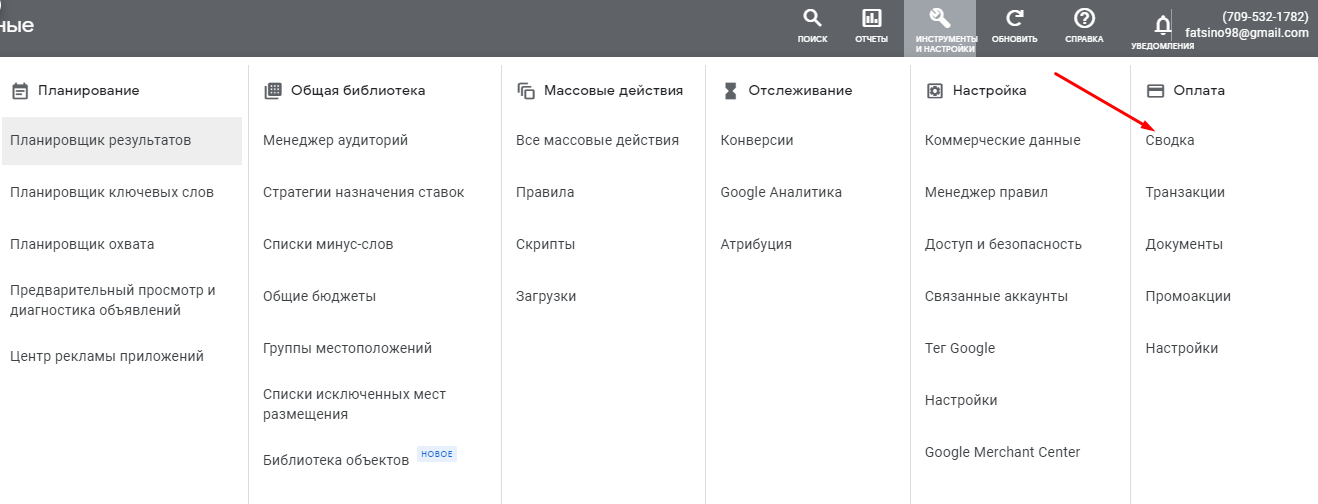Click the Оплата credit card icon

click(1155, 90)
